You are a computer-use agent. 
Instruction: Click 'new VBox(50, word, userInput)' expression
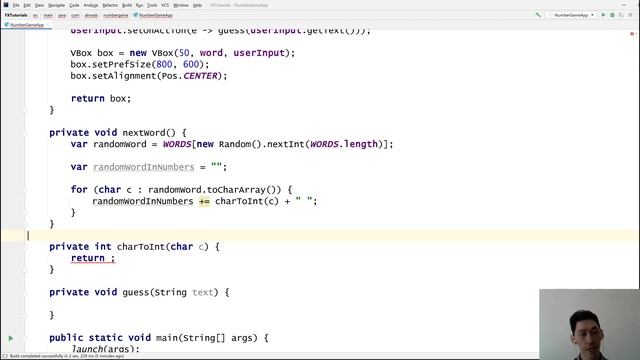[209, 53]
